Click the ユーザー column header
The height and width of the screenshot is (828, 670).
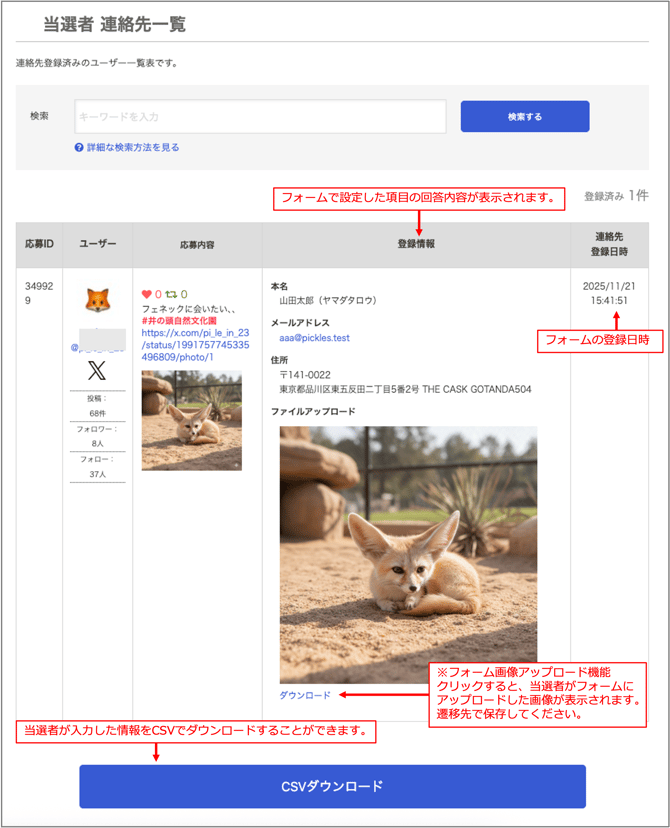click(97, 244)
